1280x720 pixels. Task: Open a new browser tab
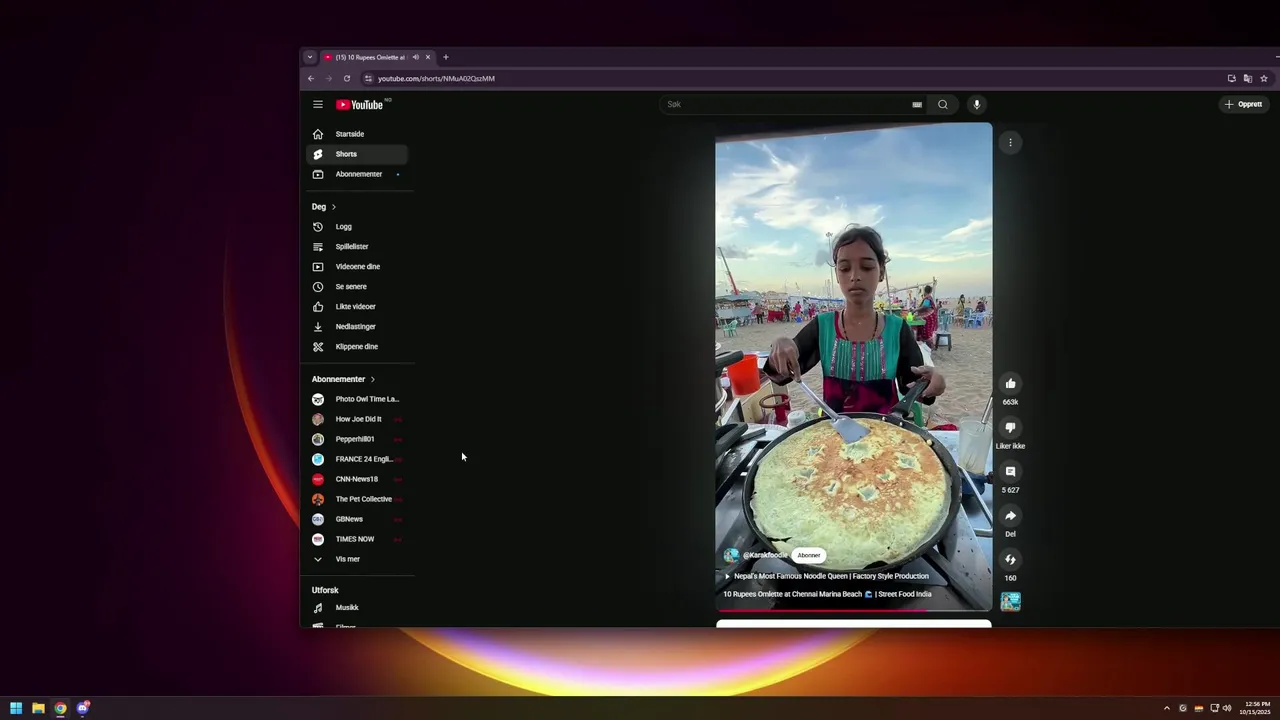coord(446,57)
